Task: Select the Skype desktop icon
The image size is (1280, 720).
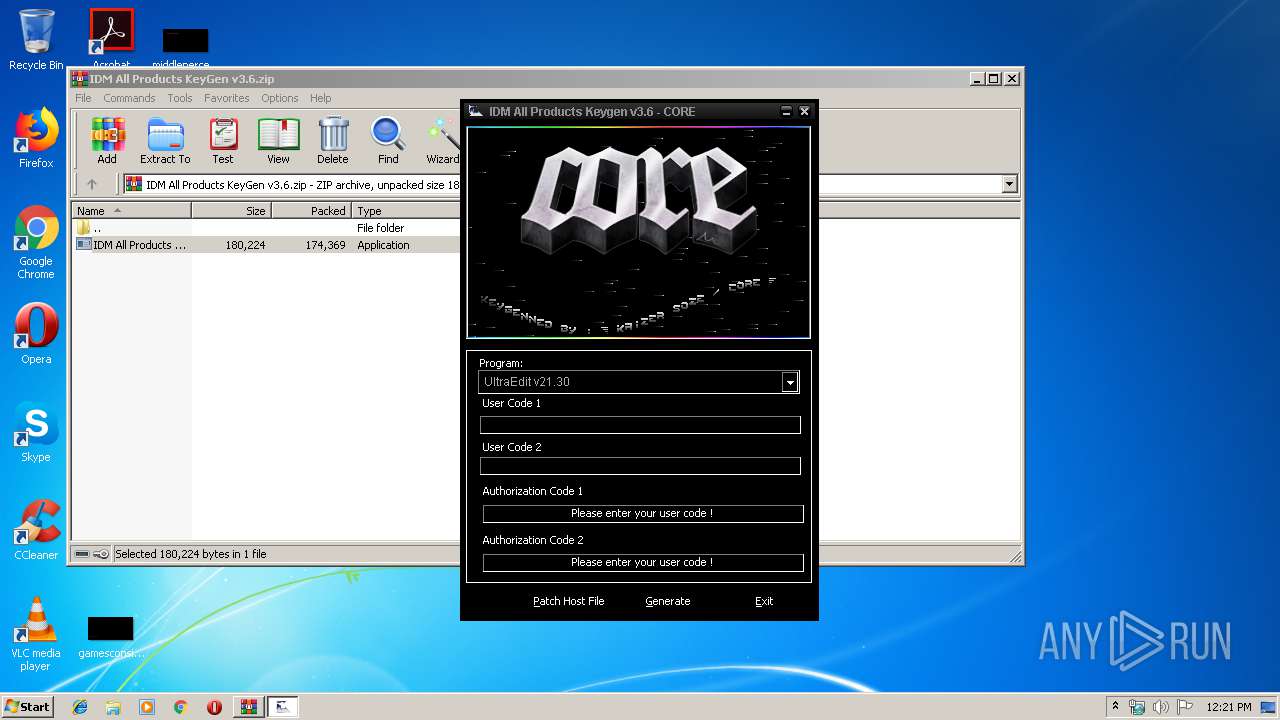Action: tap(36, 432)
